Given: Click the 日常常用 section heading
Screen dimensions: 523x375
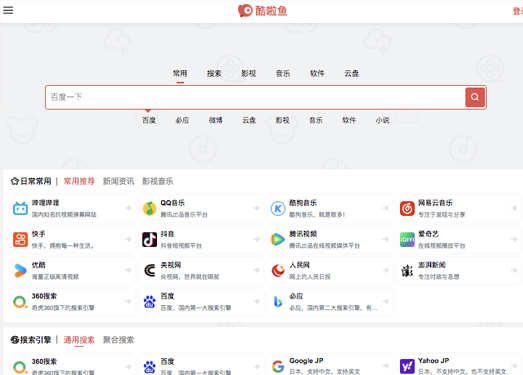Looking at the screenshot, I should click(36, 181).
